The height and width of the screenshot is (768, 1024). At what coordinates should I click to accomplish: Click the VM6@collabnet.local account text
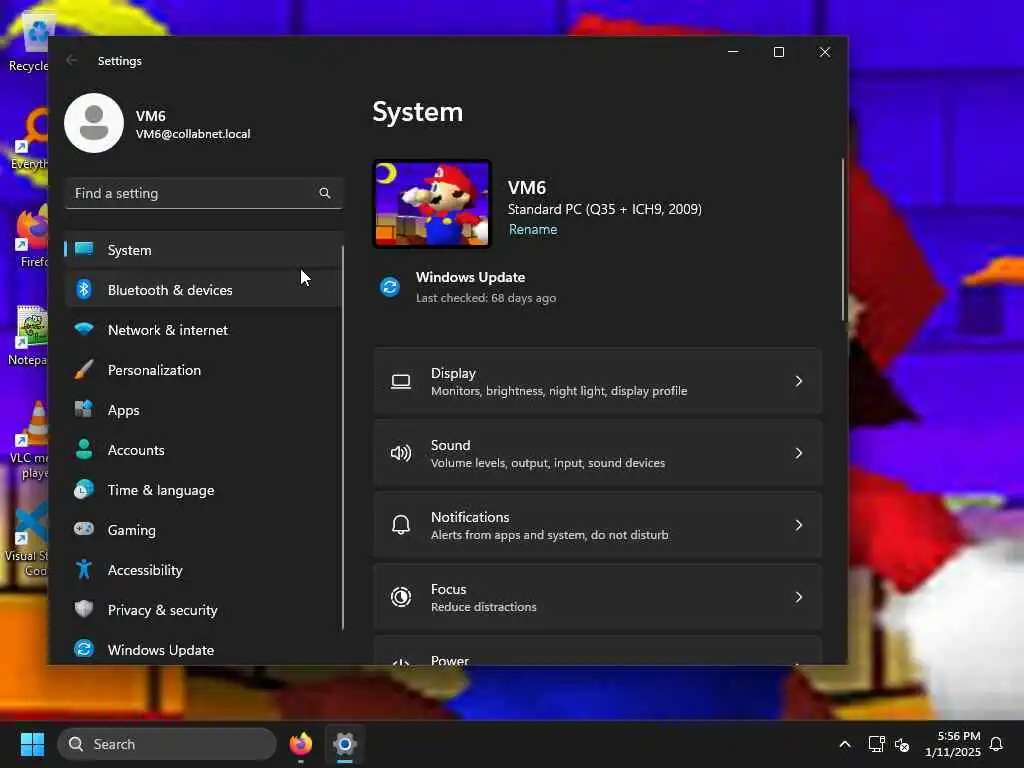(x=193, y=134)
